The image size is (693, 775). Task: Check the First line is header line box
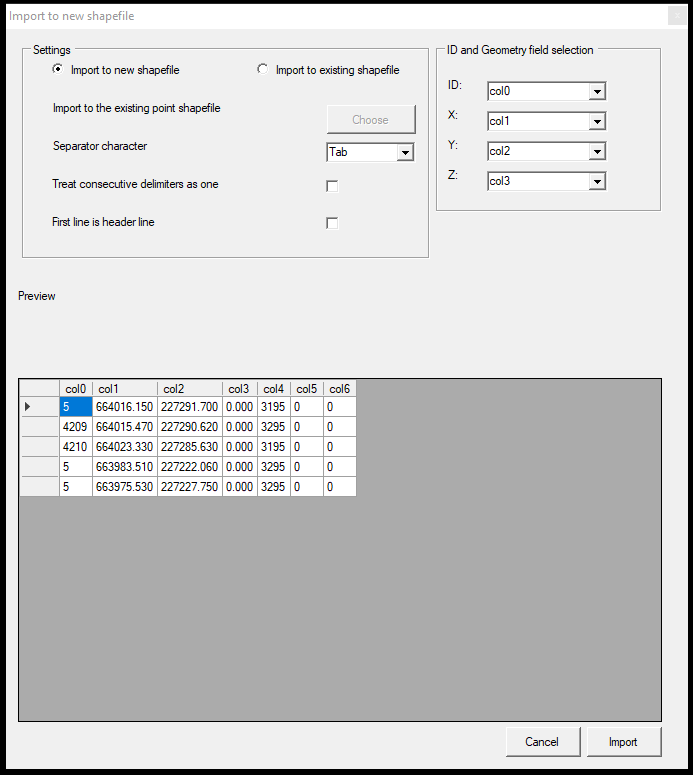(x=332, y=223)
